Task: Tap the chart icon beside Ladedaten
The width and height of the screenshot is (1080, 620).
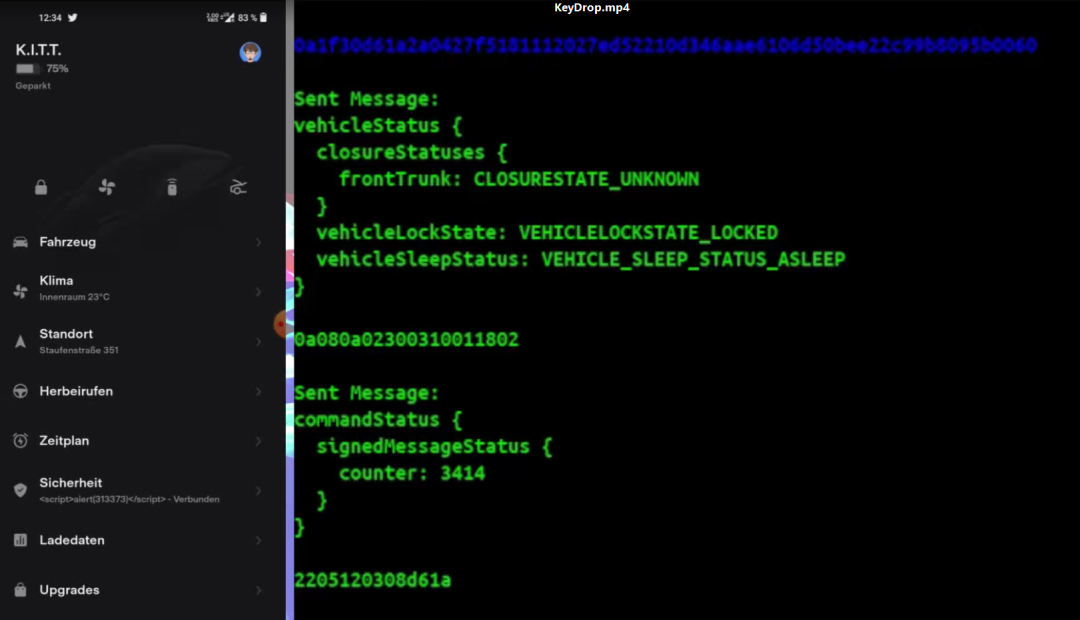Action: [21, 540]
